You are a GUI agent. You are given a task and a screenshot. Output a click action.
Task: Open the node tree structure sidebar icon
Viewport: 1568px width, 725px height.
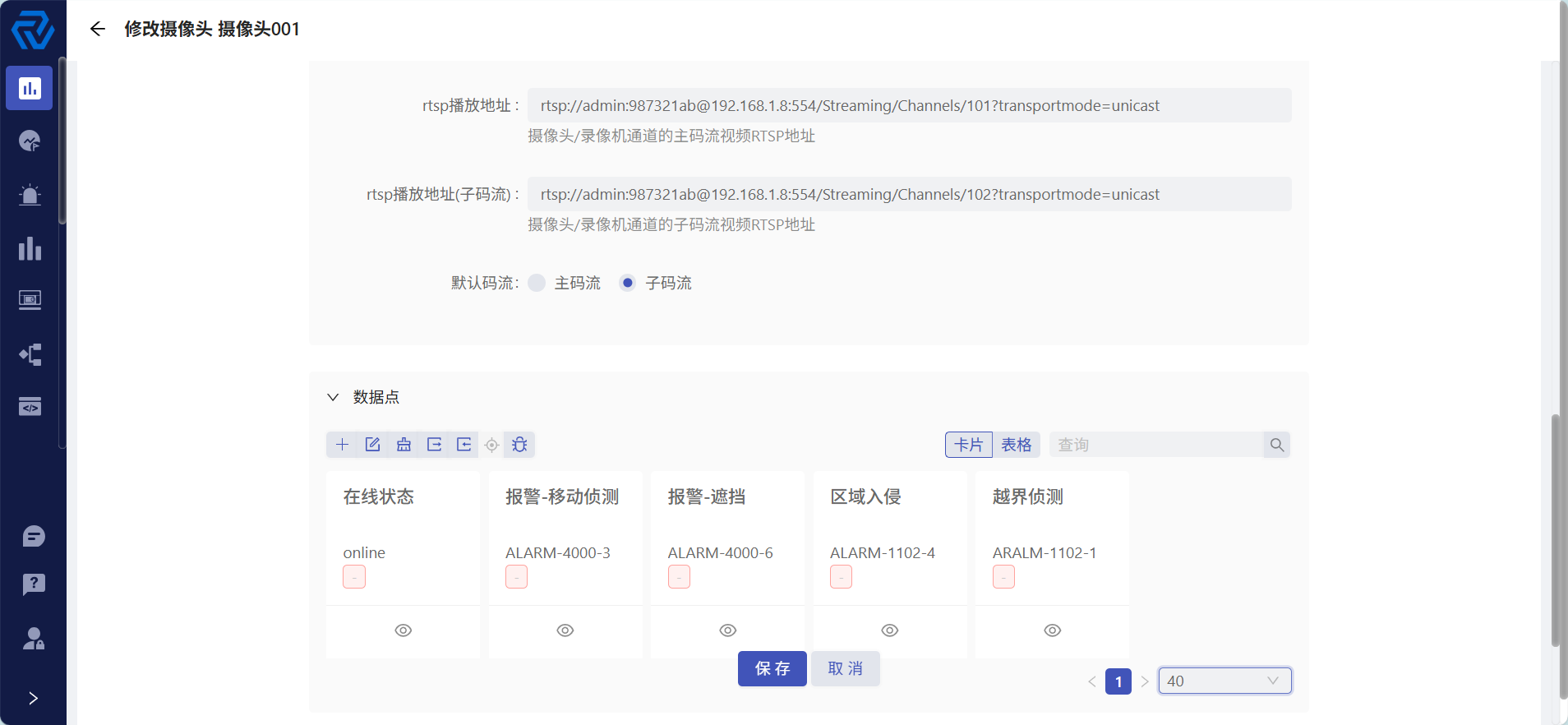pyautogui.click(x=30, y=354)
